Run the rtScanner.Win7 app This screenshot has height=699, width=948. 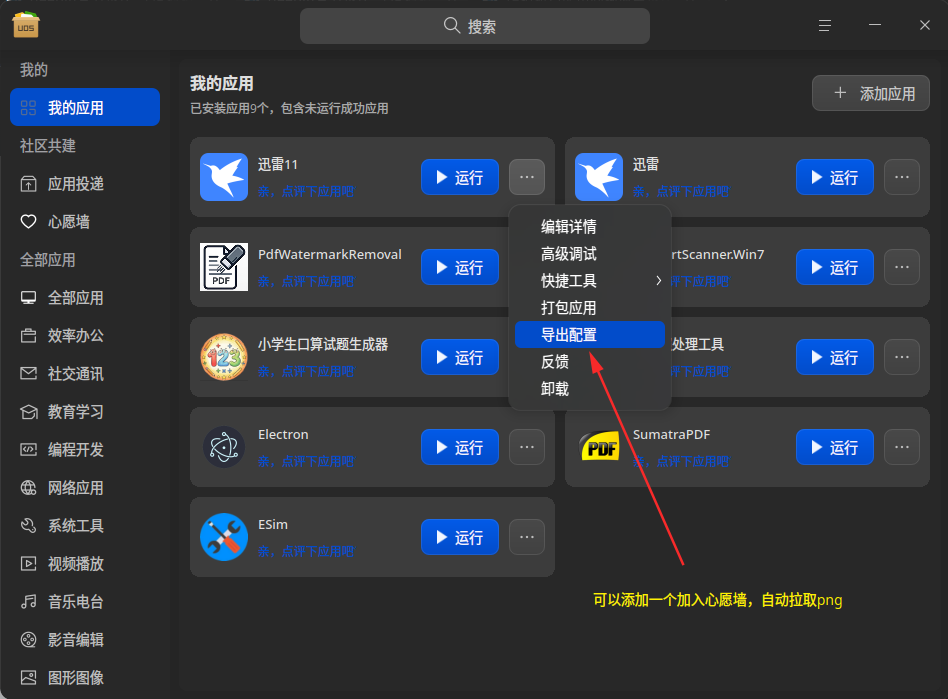[835, 267]
